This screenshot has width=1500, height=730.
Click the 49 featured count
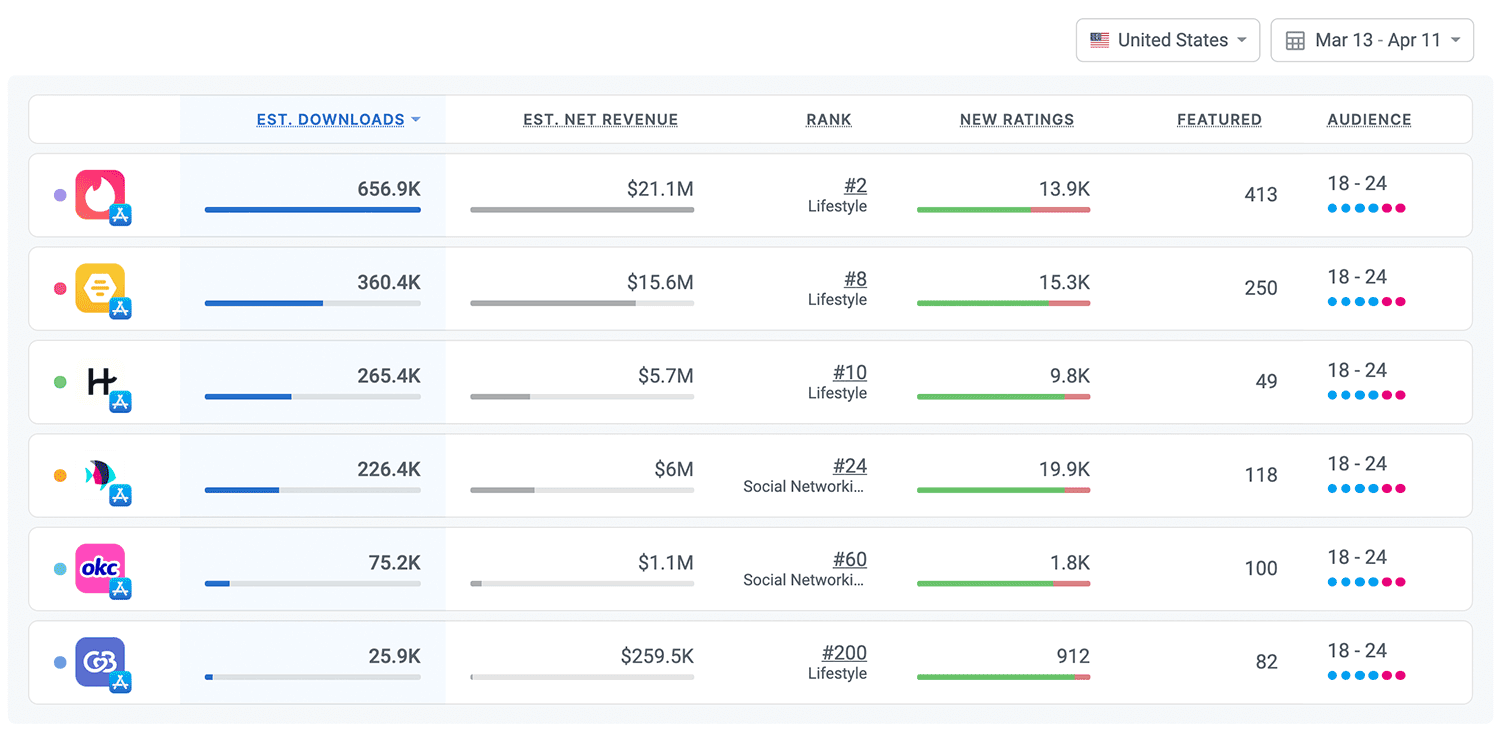click(1266, 381)
